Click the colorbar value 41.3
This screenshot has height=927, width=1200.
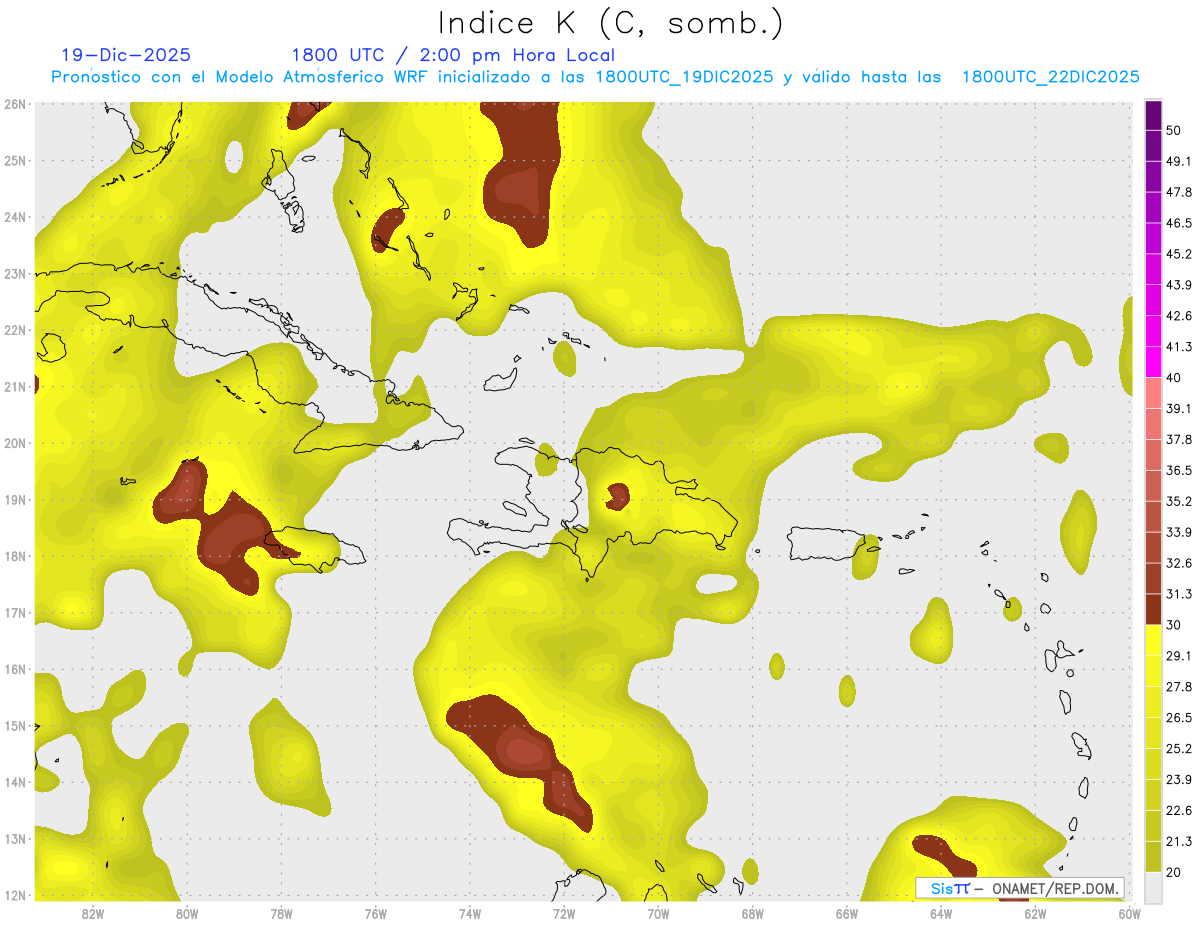point(1179,347)
